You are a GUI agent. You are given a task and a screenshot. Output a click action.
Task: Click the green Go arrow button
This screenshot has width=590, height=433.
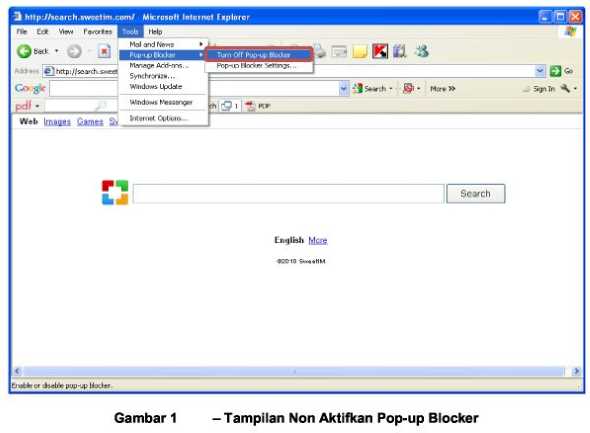(x=555, y=71)
